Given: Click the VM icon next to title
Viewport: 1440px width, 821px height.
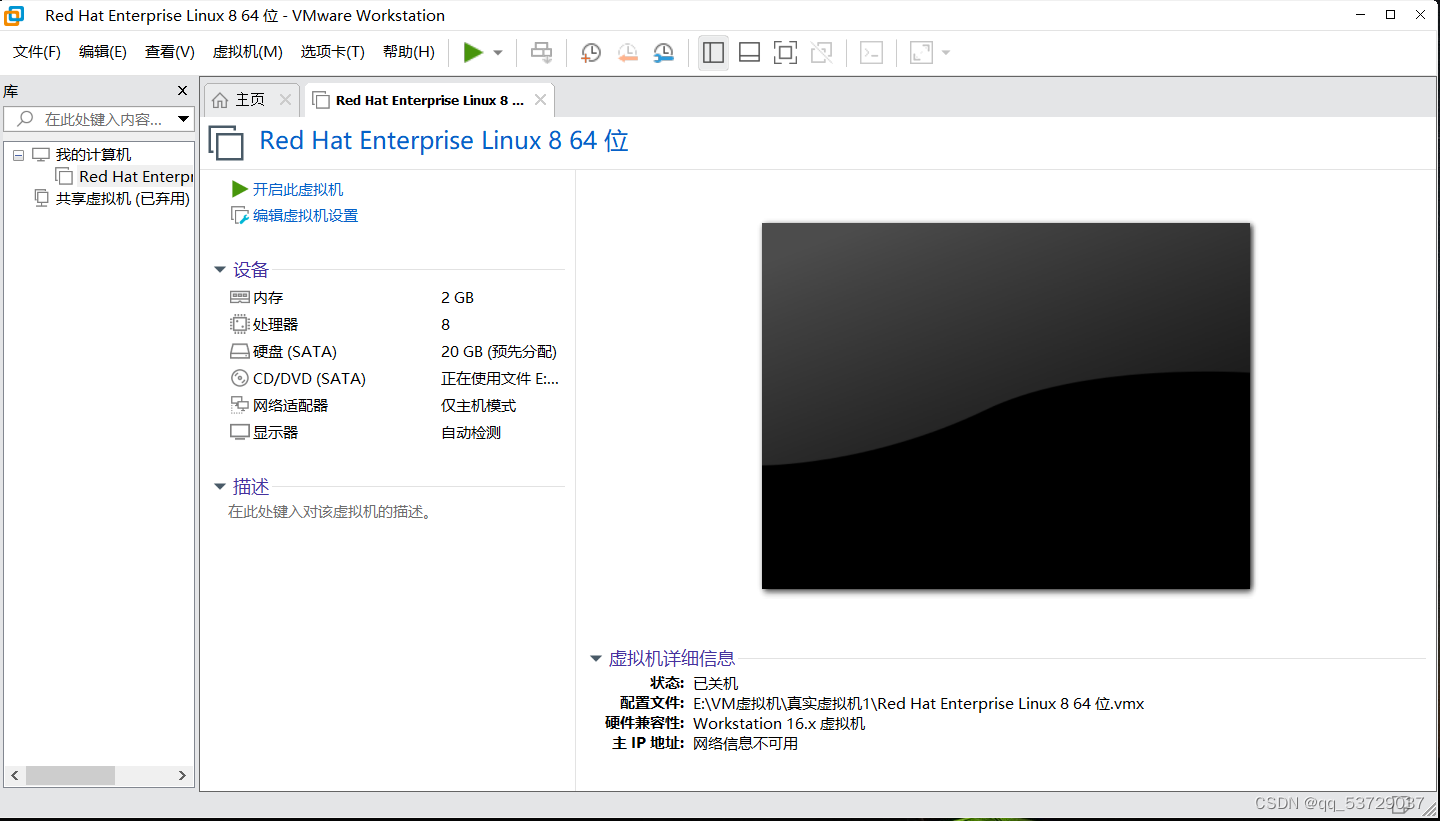Looking at the screenshot, I should pyautogui.click(x=227, y=142).
